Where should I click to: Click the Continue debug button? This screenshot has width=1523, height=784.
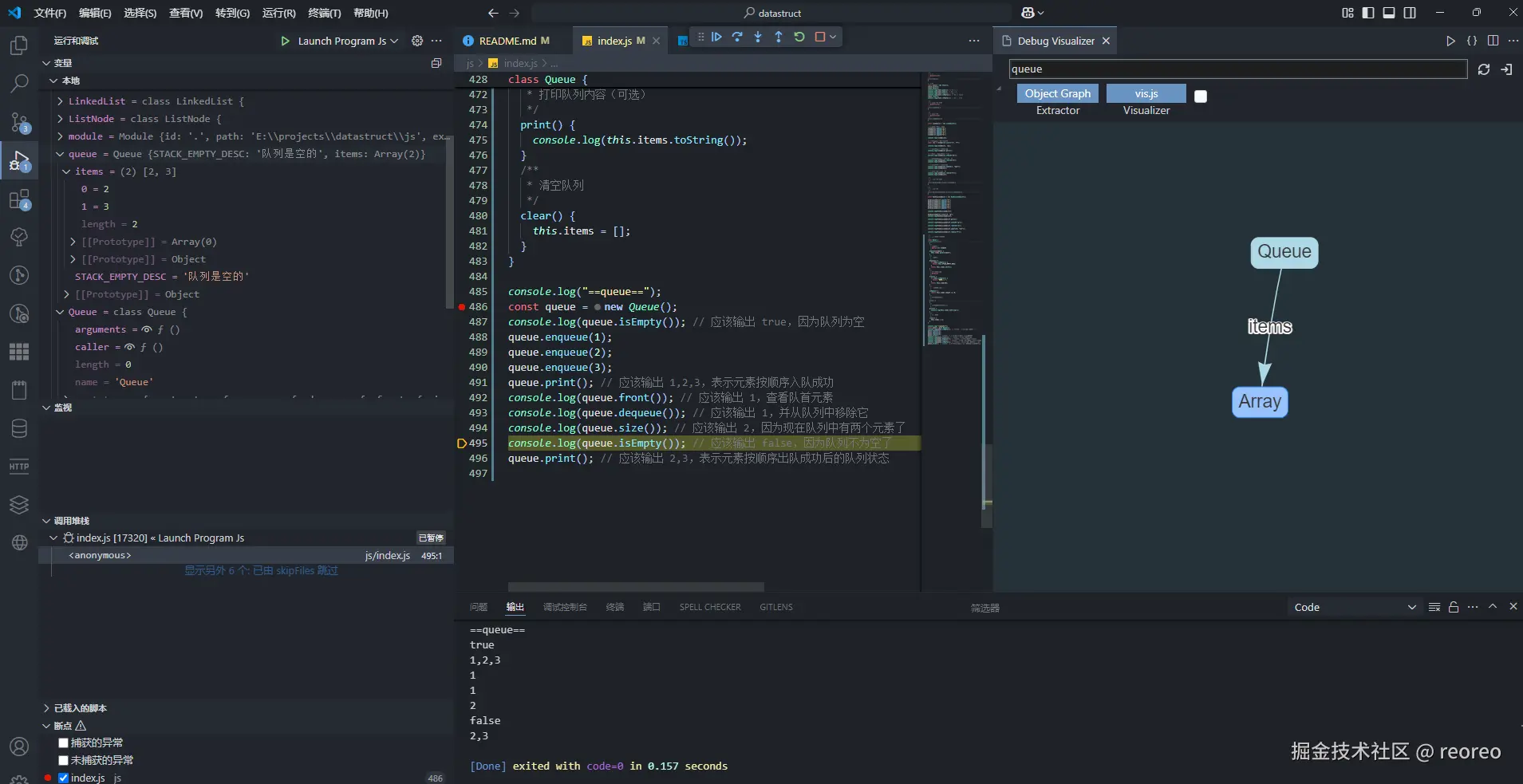click(716, 37)
